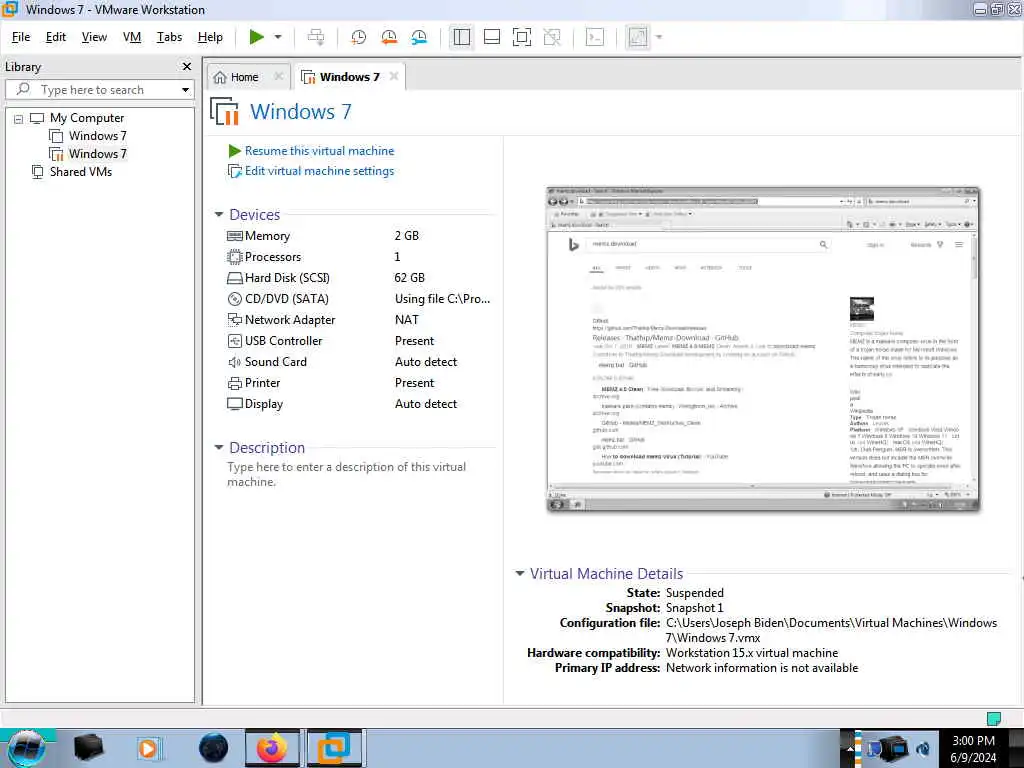Open the USB Controller device entry
The image size is (1024, 768).
click(283, 341)
